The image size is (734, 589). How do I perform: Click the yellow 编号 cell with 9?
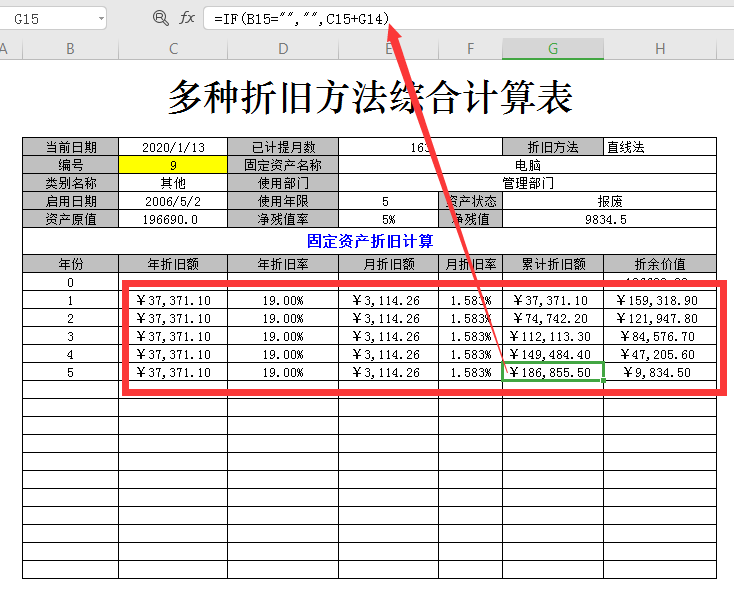[173, 165]
